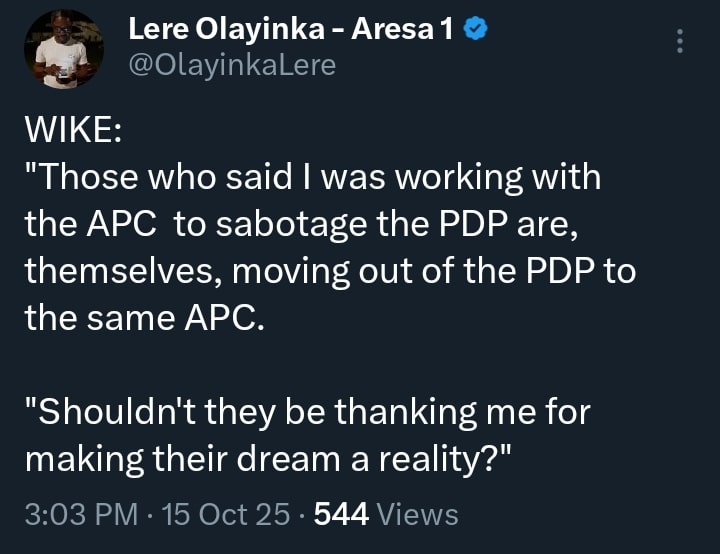Click the 544 view count number

[x=342, y=515]
